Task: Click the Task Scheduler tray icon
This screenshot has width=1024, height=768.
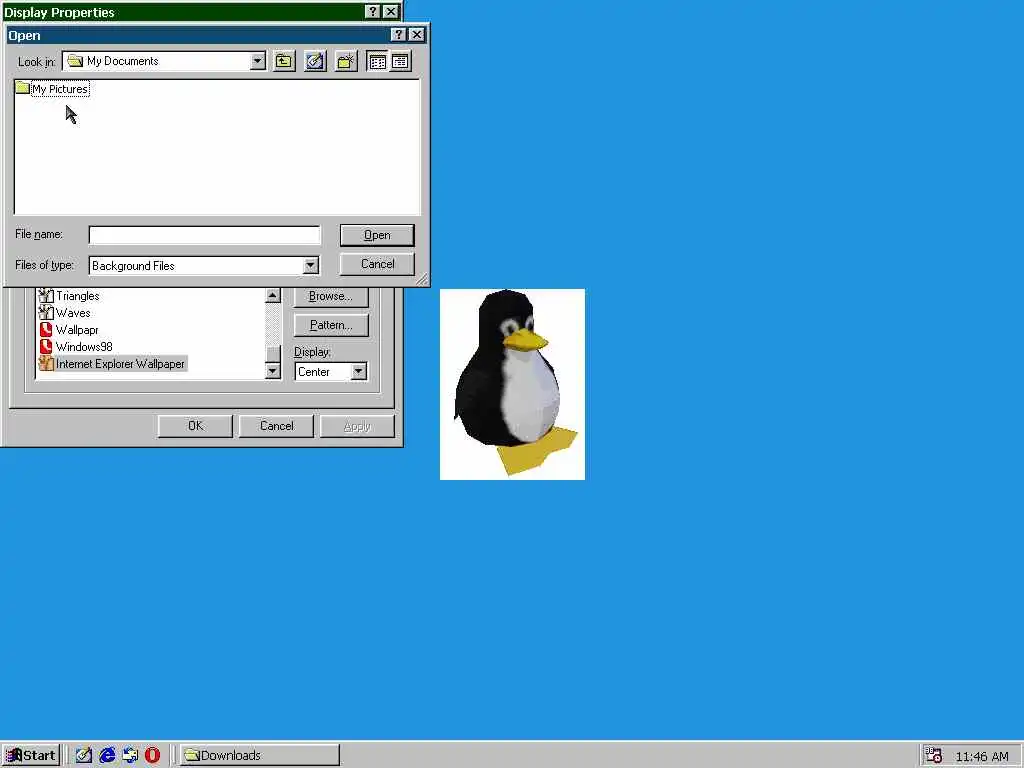Action: point(934,756)
